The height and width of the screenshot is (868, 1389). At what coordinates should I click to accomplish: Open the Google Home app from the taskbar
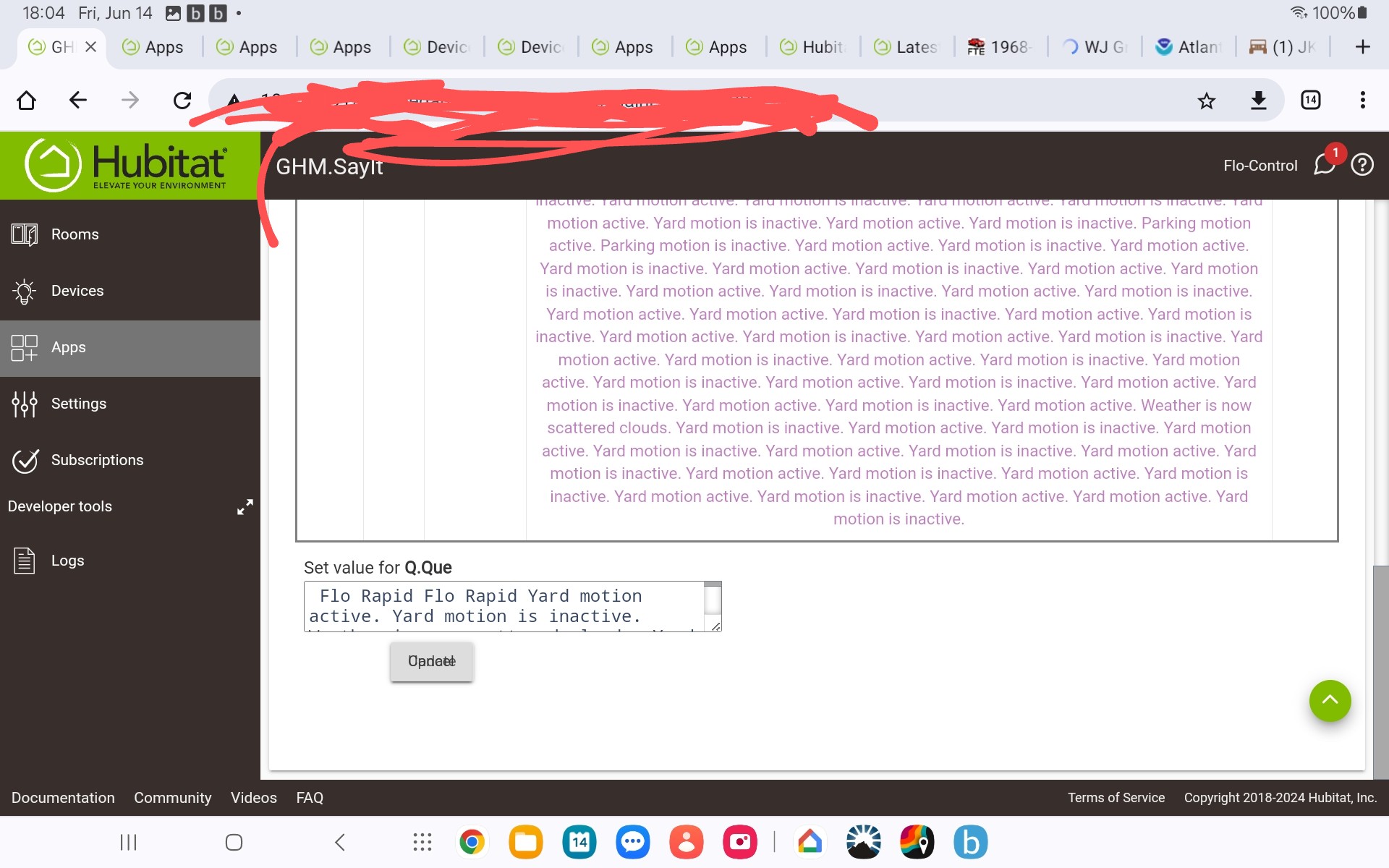click(x=810, y=842)
